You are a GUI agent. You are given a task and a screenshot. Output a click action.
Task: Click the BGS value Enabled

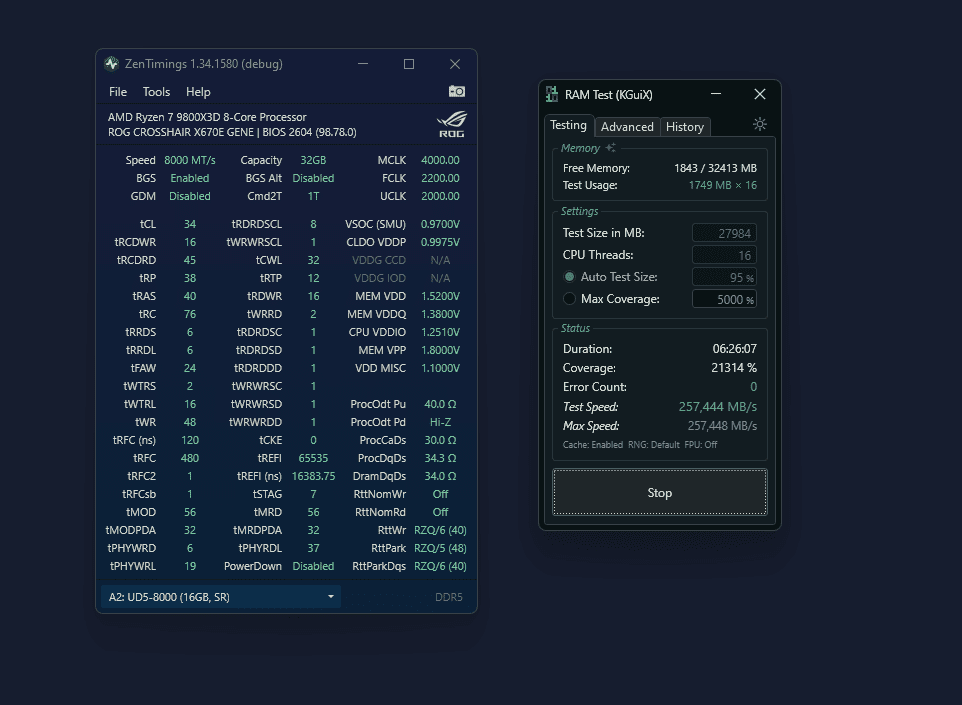[190, 178]
